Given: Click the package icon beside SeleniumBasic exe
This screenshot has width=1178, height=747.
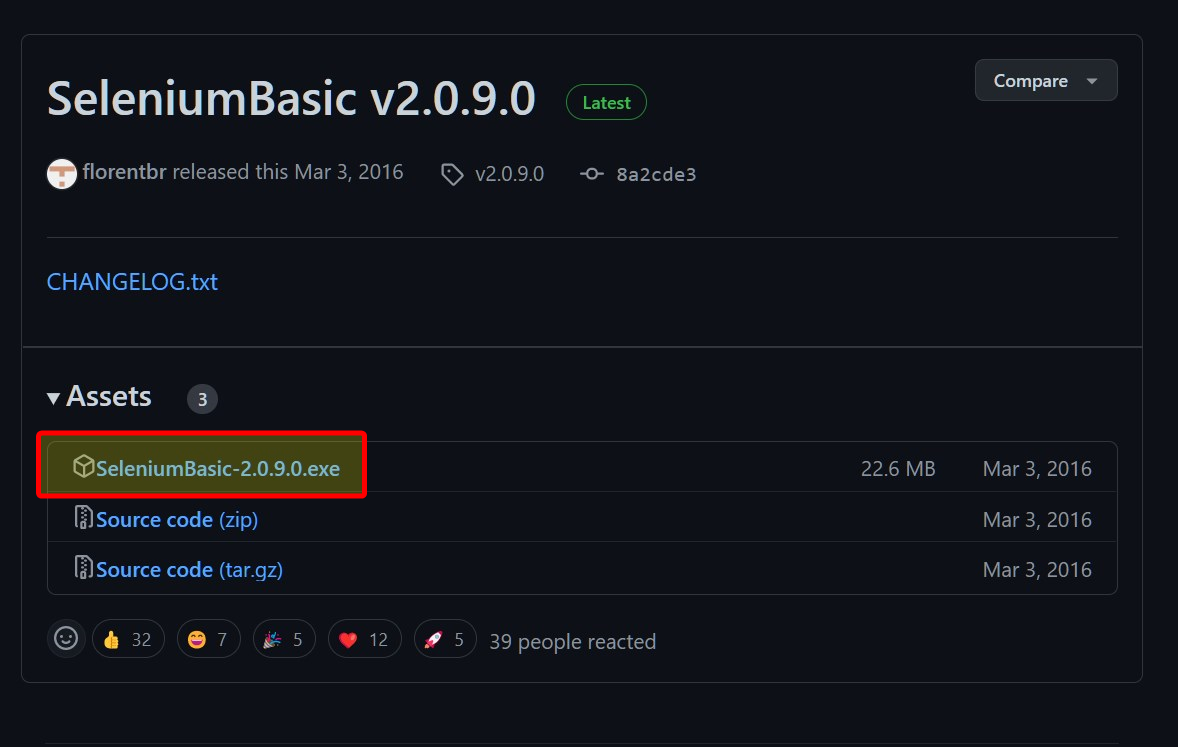Looking at the screenshot, I should (83, 467).
